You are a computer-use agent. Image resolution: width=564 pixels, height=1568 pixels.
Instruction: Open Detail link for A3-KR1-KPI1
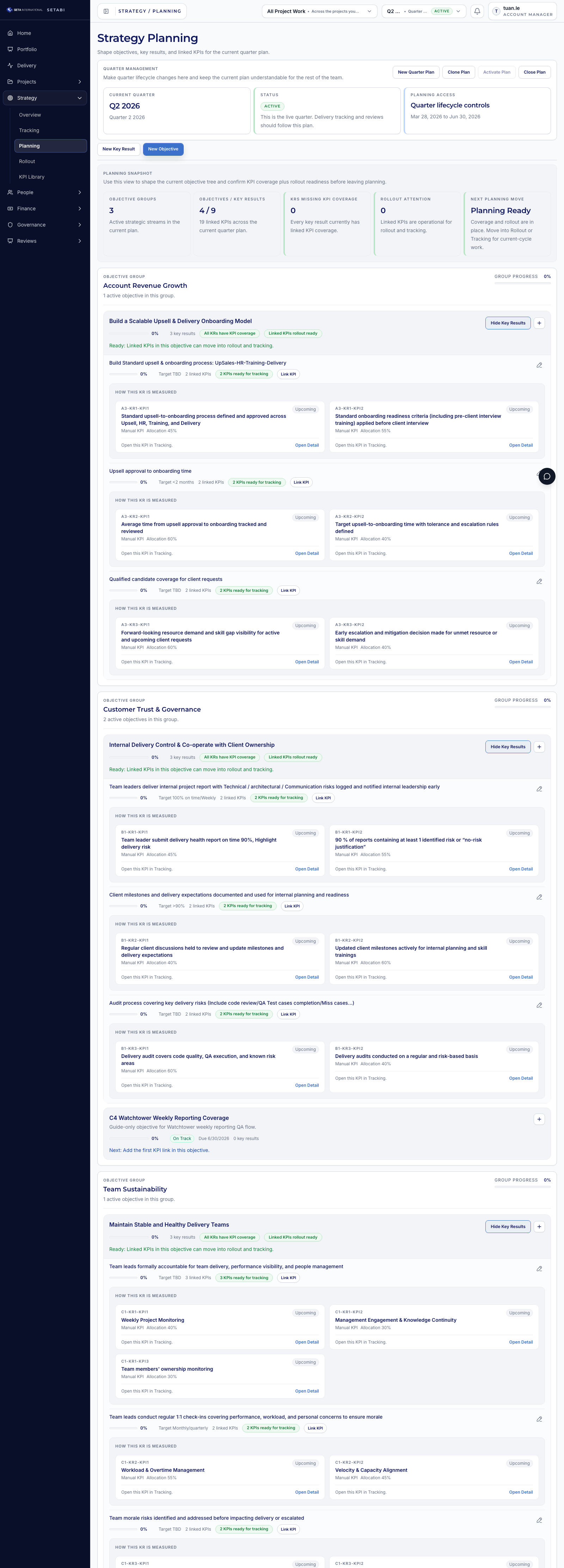click(306, 446)
